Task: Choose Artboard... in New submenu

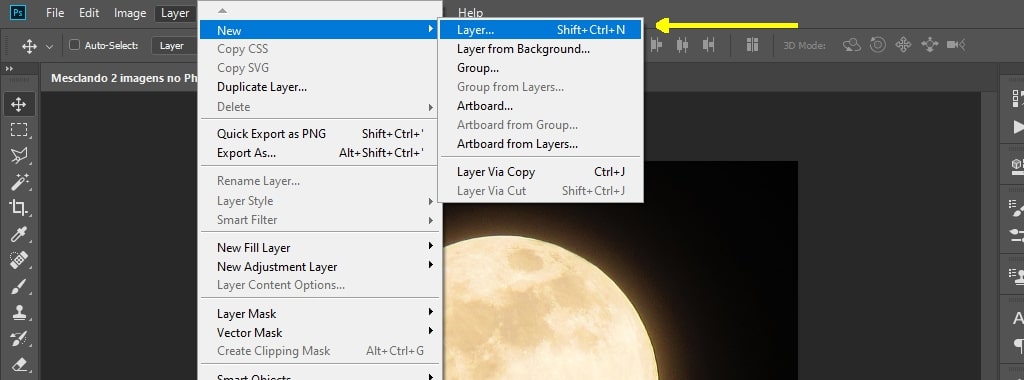Action: point(540,106)
